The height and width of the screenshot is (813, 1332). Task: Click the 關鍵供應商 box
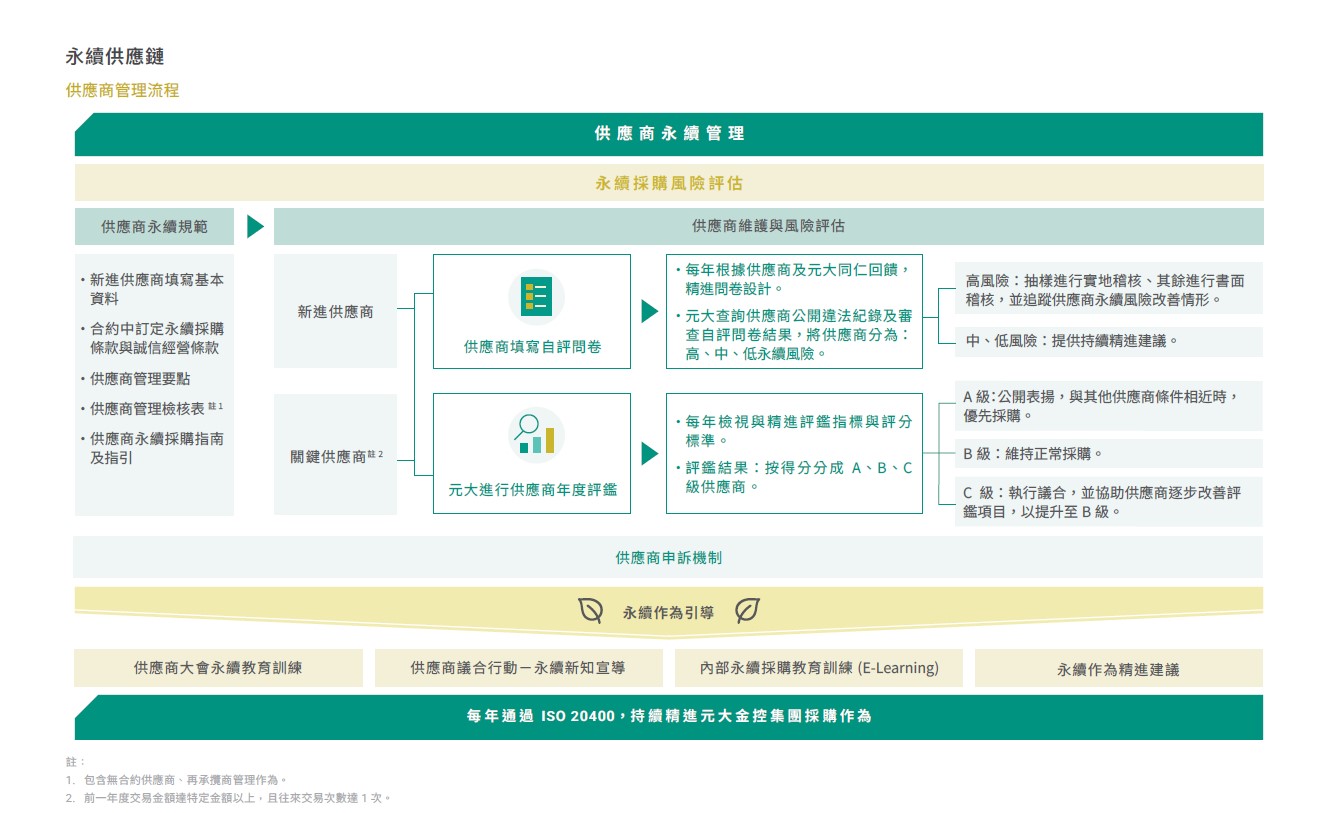pos(335,456)
